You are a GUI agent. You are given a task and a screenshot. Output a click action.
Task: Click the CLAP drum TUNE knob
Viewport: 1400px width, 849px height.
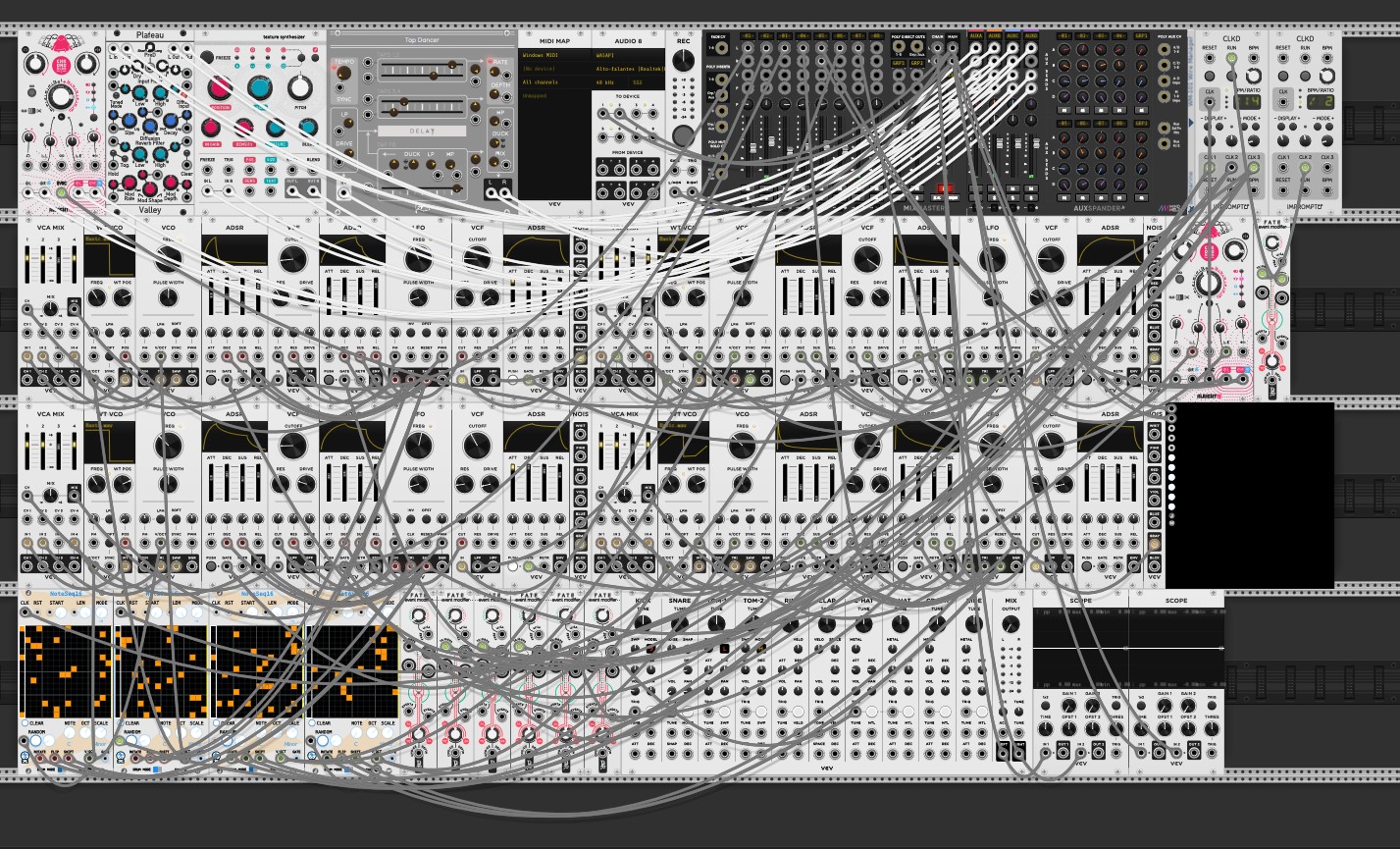(x=827, y=624)
